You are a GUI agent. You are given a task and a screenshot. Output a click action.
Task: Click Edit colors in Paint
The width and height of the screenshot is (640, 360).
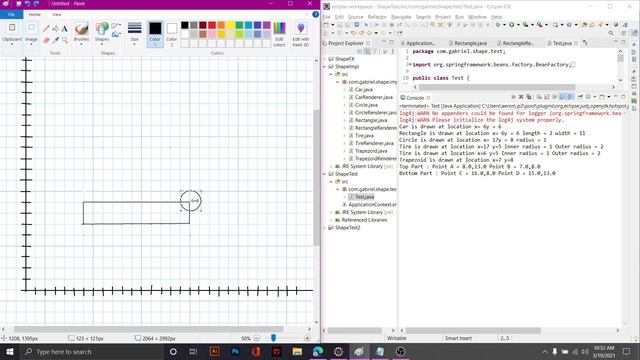pyautogui.click(x=279, y=34)
